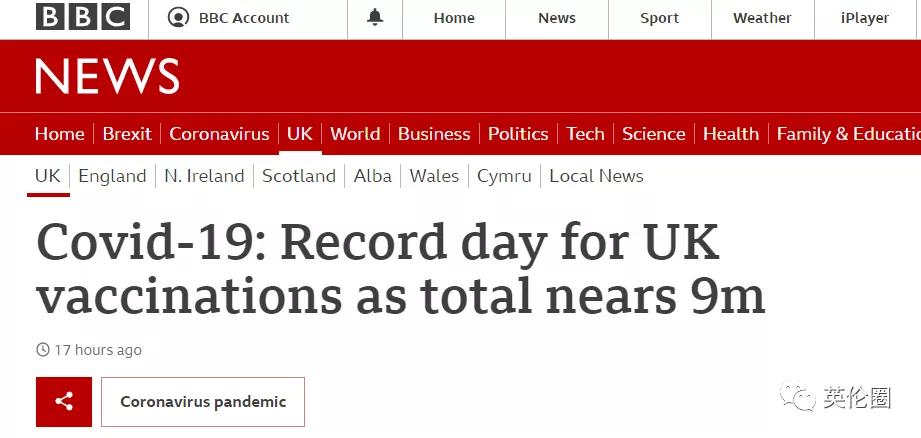Viewport: 921px width, 438px height.
Task: Select the Brexit news section
Action: pyautogui.click(x=127, y=134)
